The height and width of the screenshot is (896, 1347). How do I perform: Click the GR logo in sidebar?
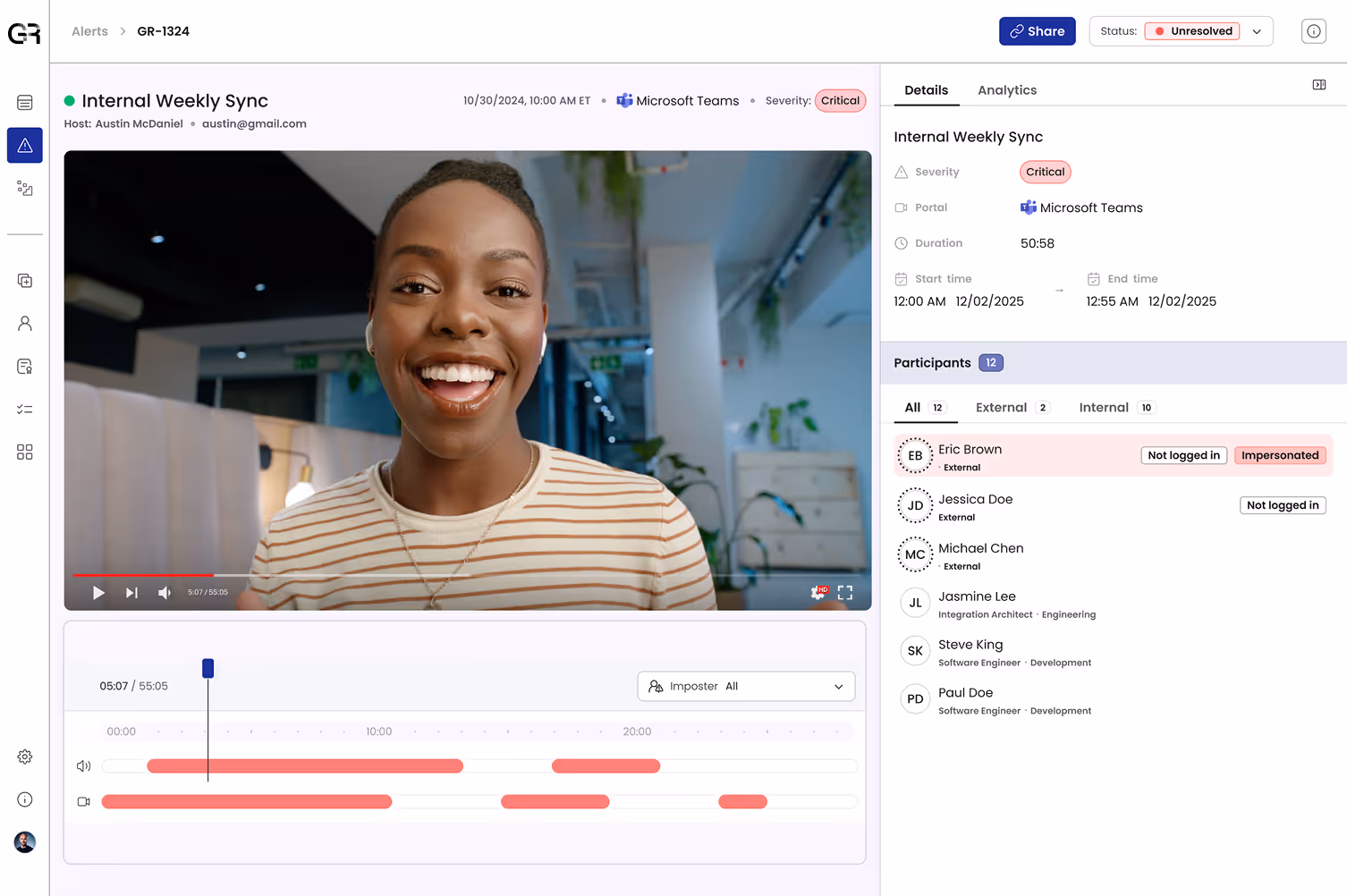coord(24,33)
